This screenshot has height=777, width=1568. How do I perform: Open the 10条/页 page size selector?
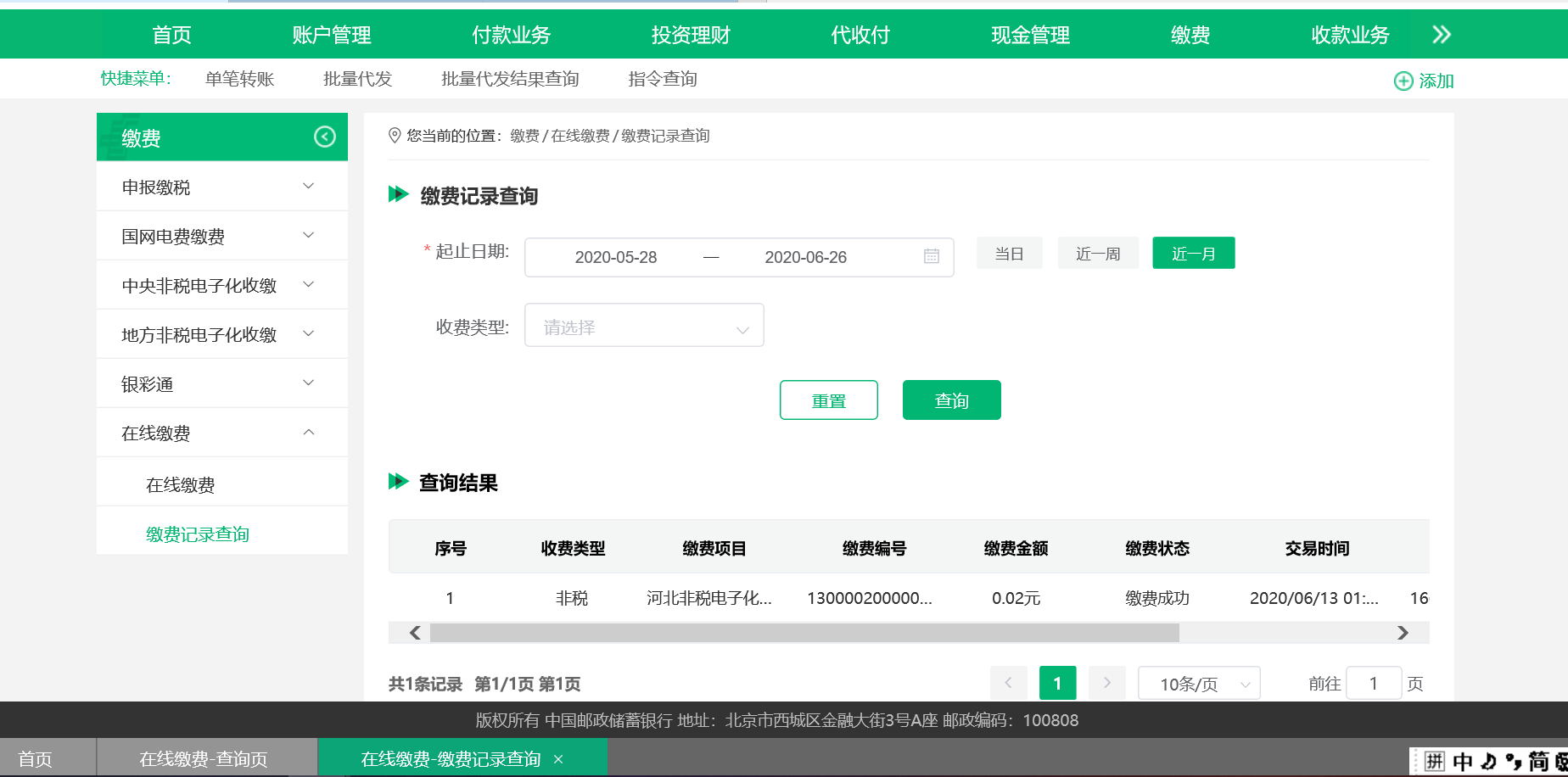(x=1198, y=683)
